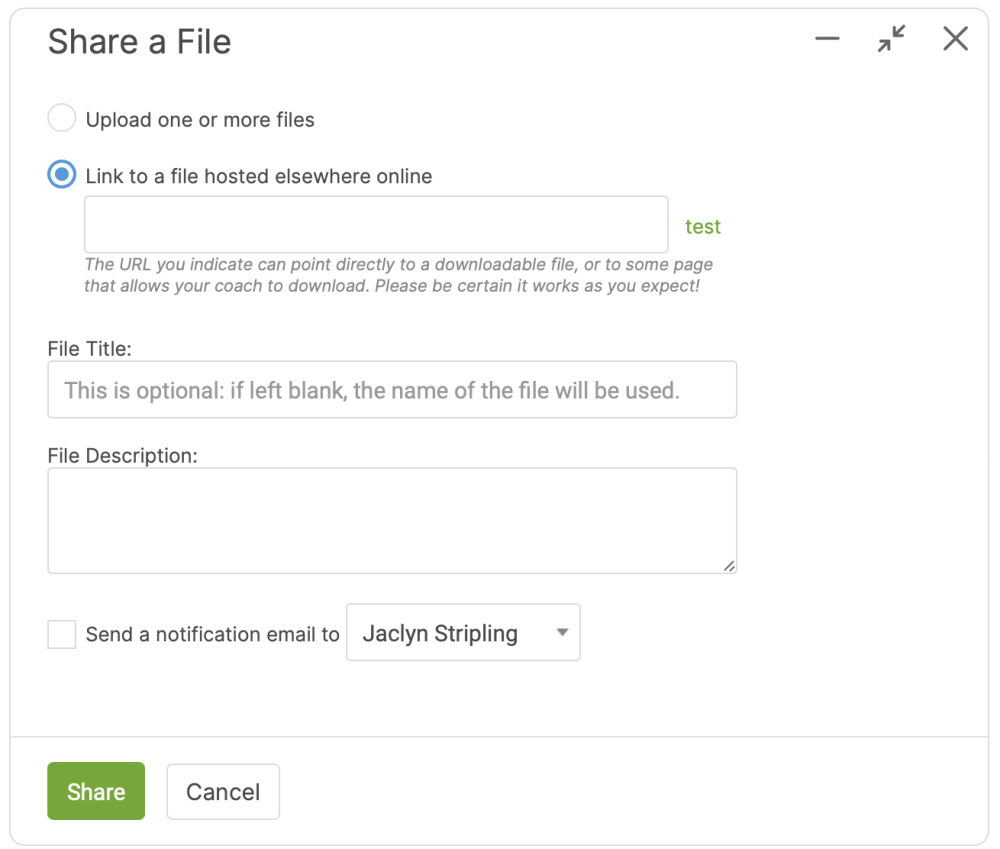Close the Share a File dialog

955,38
